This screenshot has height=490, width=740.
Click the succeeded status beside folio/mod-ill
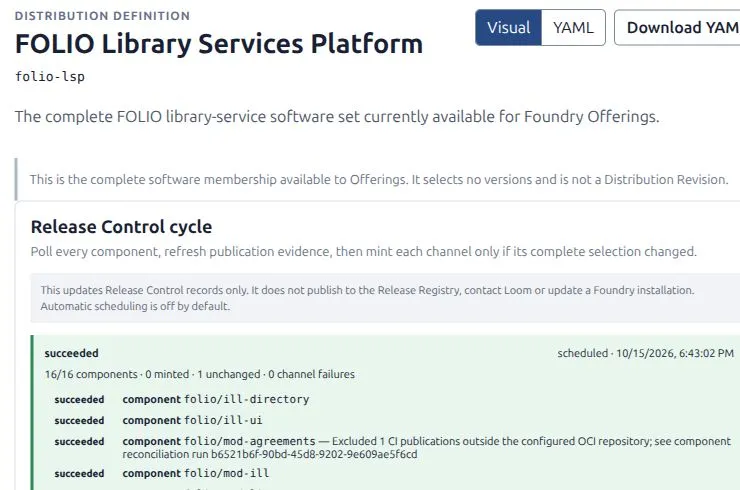[x=79, y=473]
